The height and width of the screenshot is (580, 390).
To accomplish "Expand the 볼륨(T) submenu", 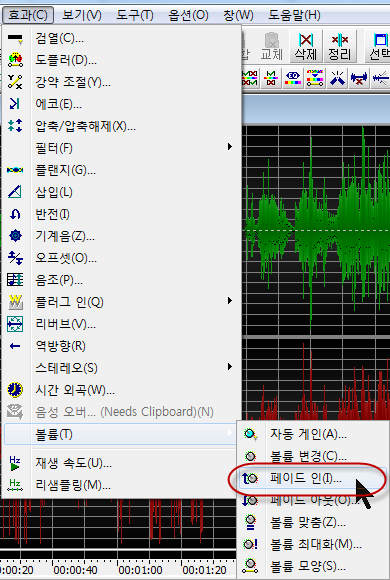I will coord(121,434).
